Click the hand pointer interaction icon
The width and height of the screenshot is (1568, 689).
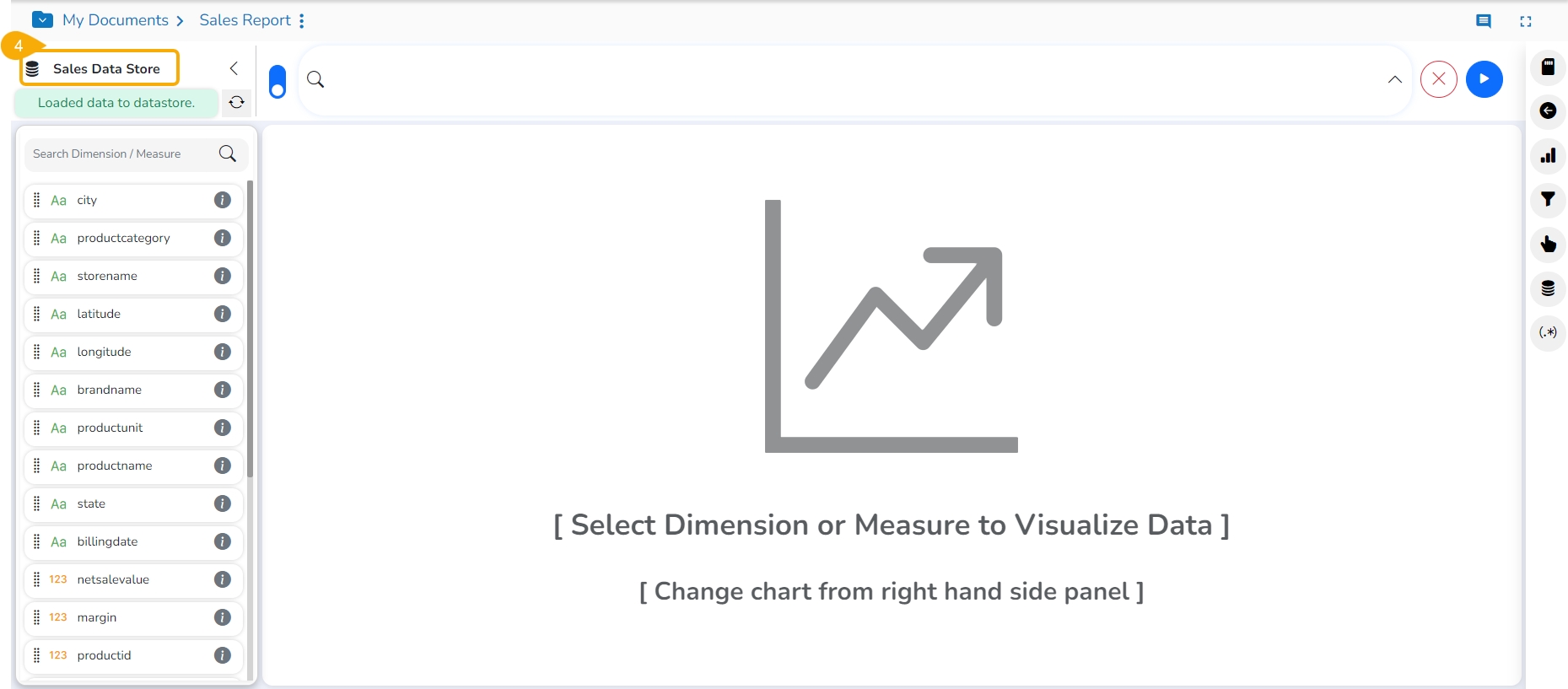(x=1548, y=245)
